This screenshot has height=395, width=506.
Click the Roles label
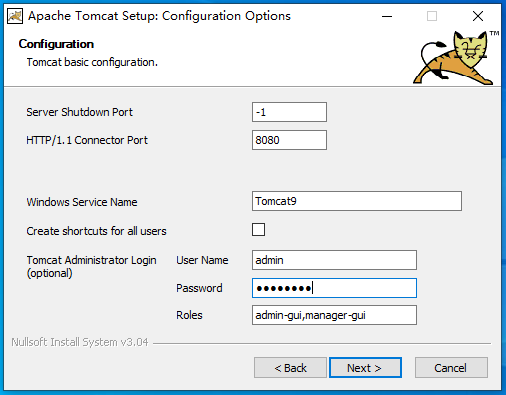point(189,315)
